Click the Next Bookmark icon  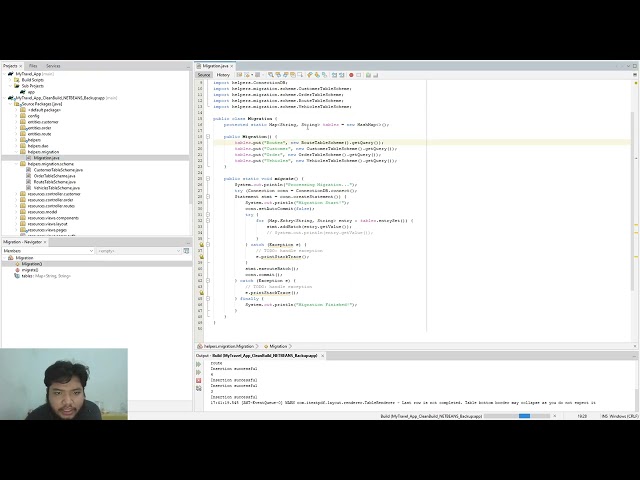click(x=317, y=75)
